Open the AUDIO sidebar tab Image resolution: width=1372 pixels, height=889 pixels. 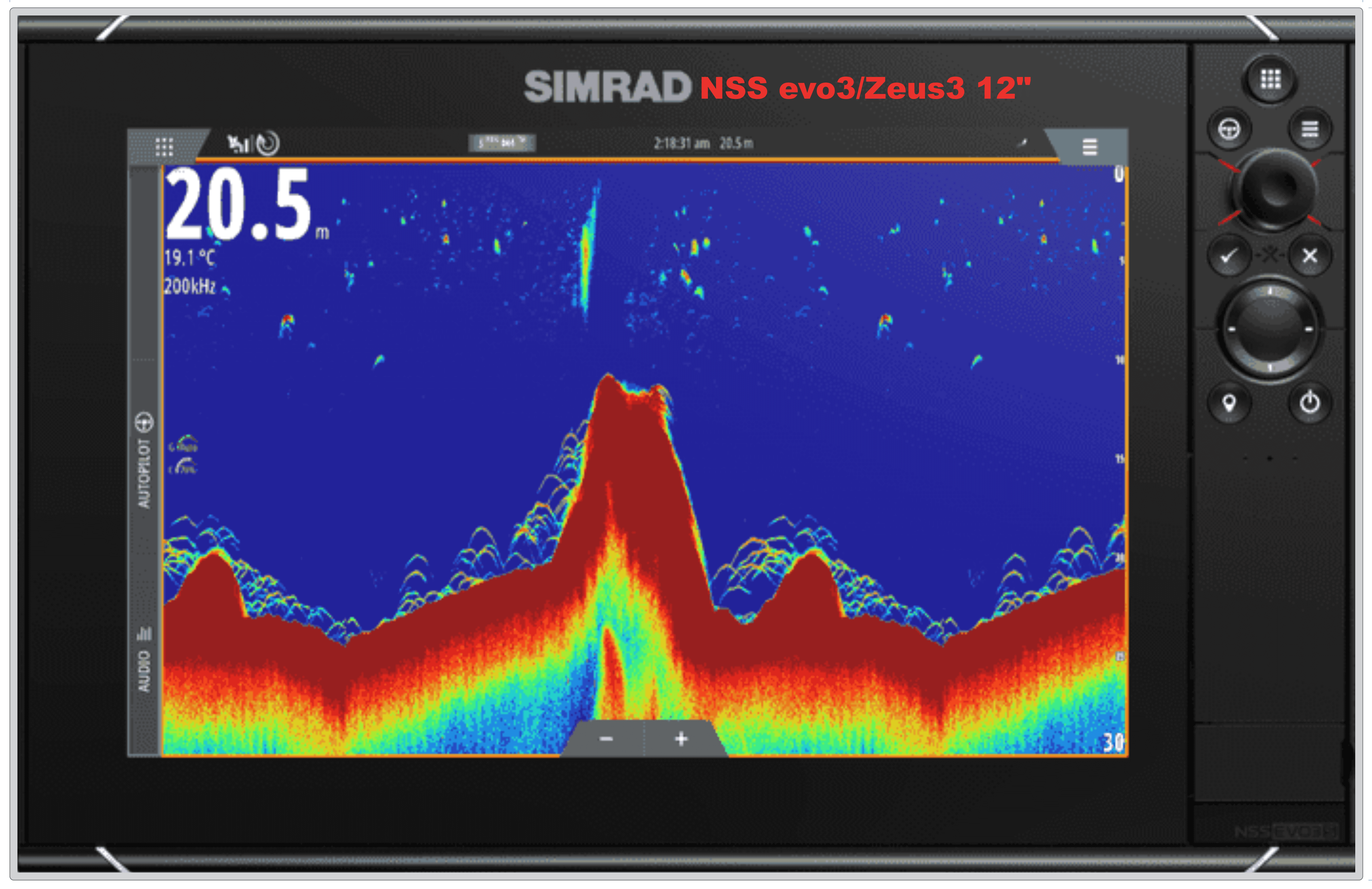coord(144,671)
